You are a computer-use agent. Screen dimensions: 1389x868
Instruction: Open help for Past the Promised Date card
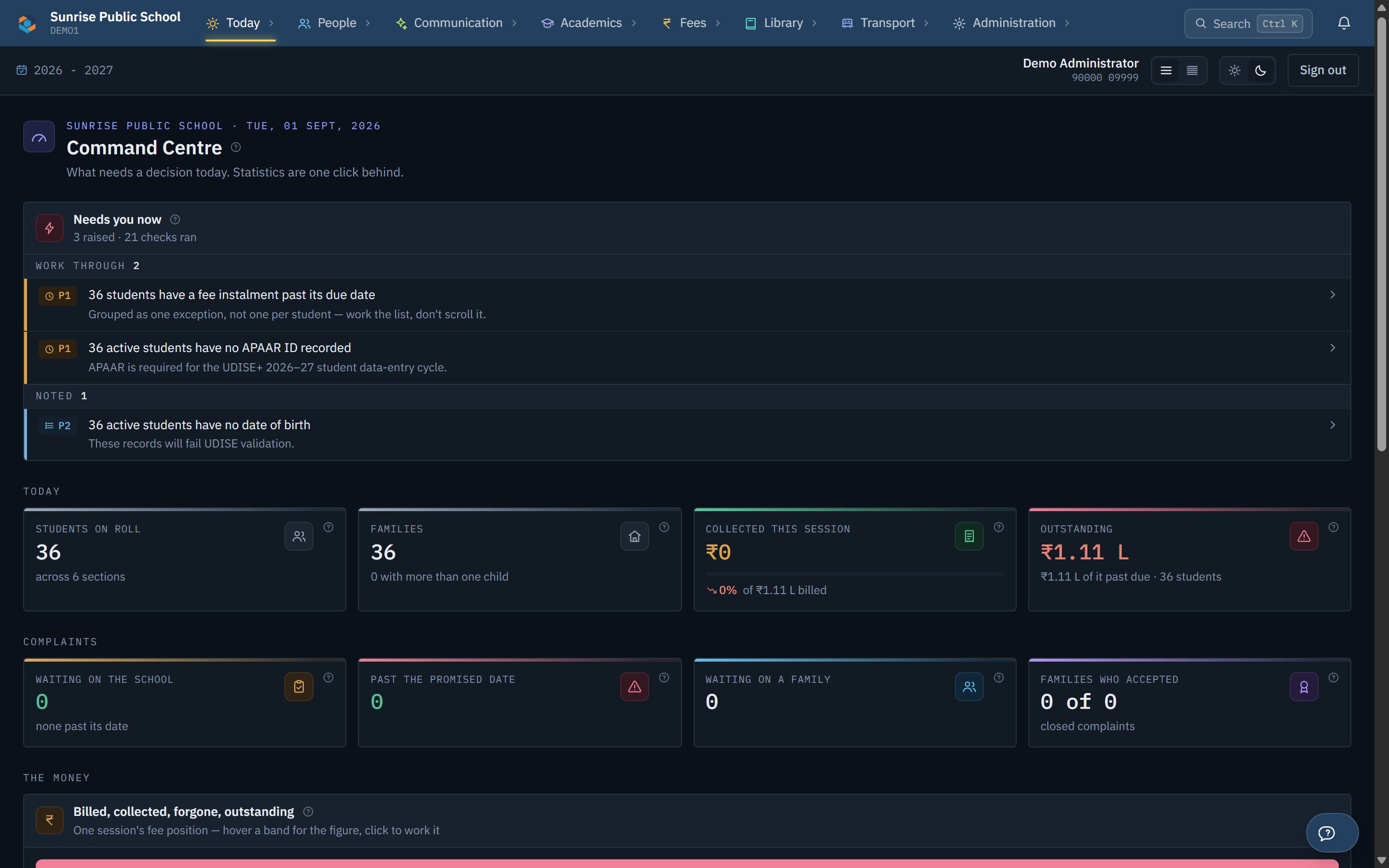point(664,678)
